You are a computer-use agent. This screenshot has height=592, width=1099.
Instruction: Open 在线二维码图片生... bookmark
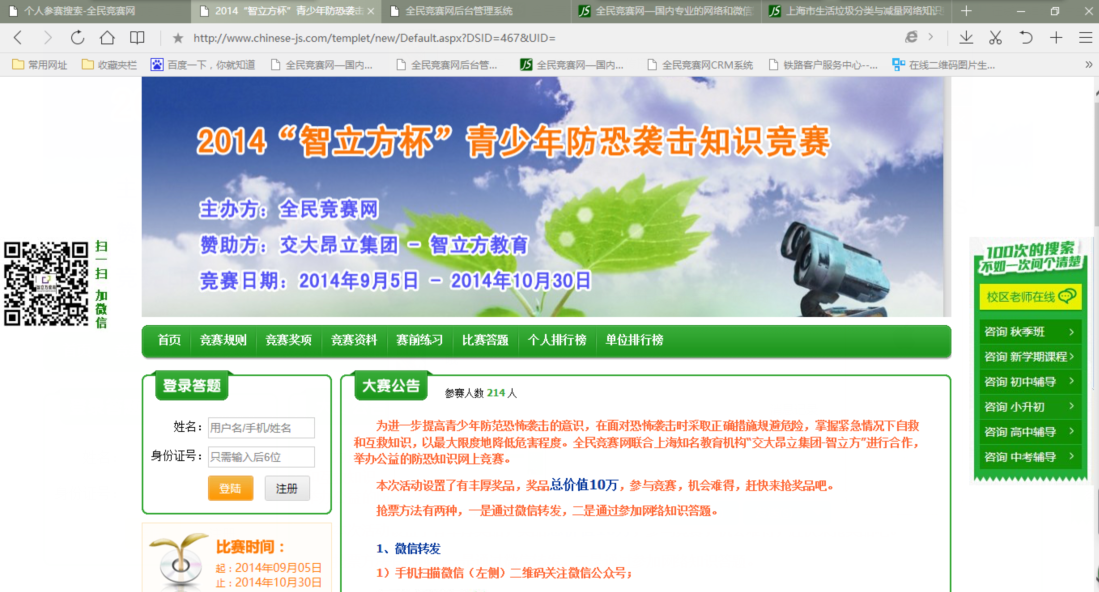[x=943, y=65]
